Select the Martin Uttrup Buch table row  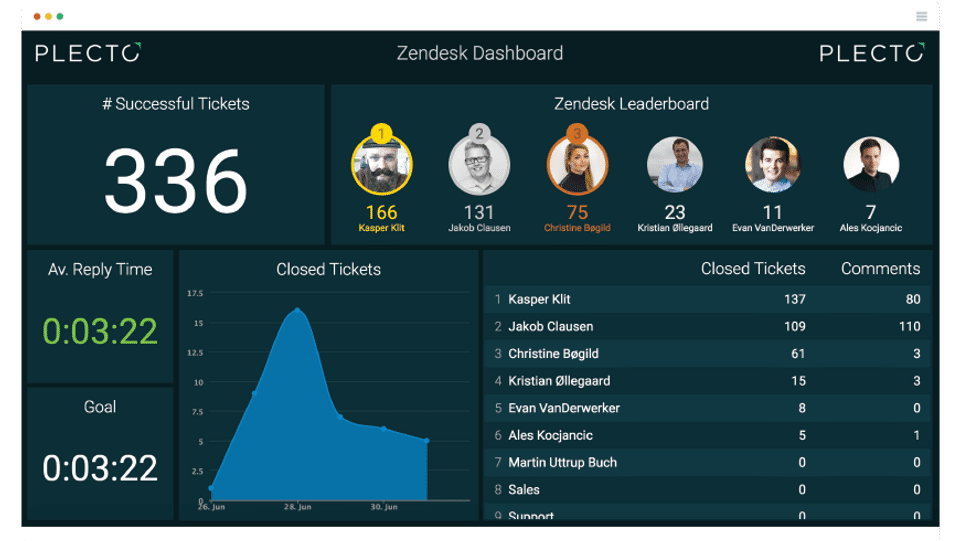point(707,463)
